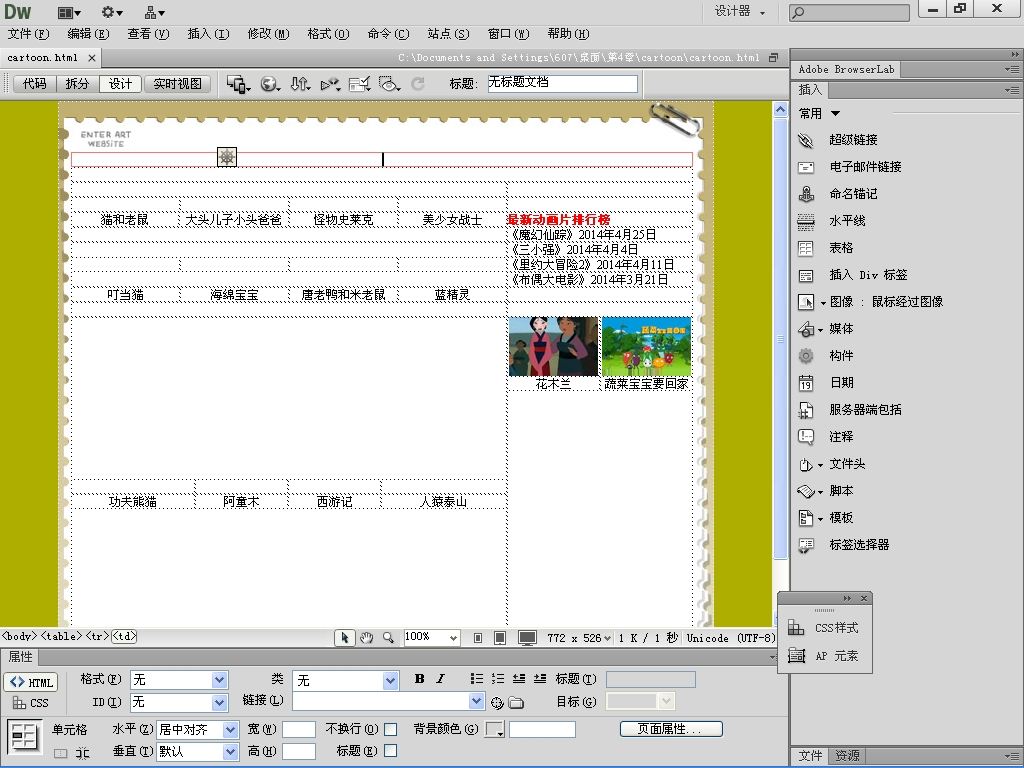Screen dimensions: 1024x768
Task: Open the AP Elements (AP 元素) panel
Action: [x=824, y=656]
